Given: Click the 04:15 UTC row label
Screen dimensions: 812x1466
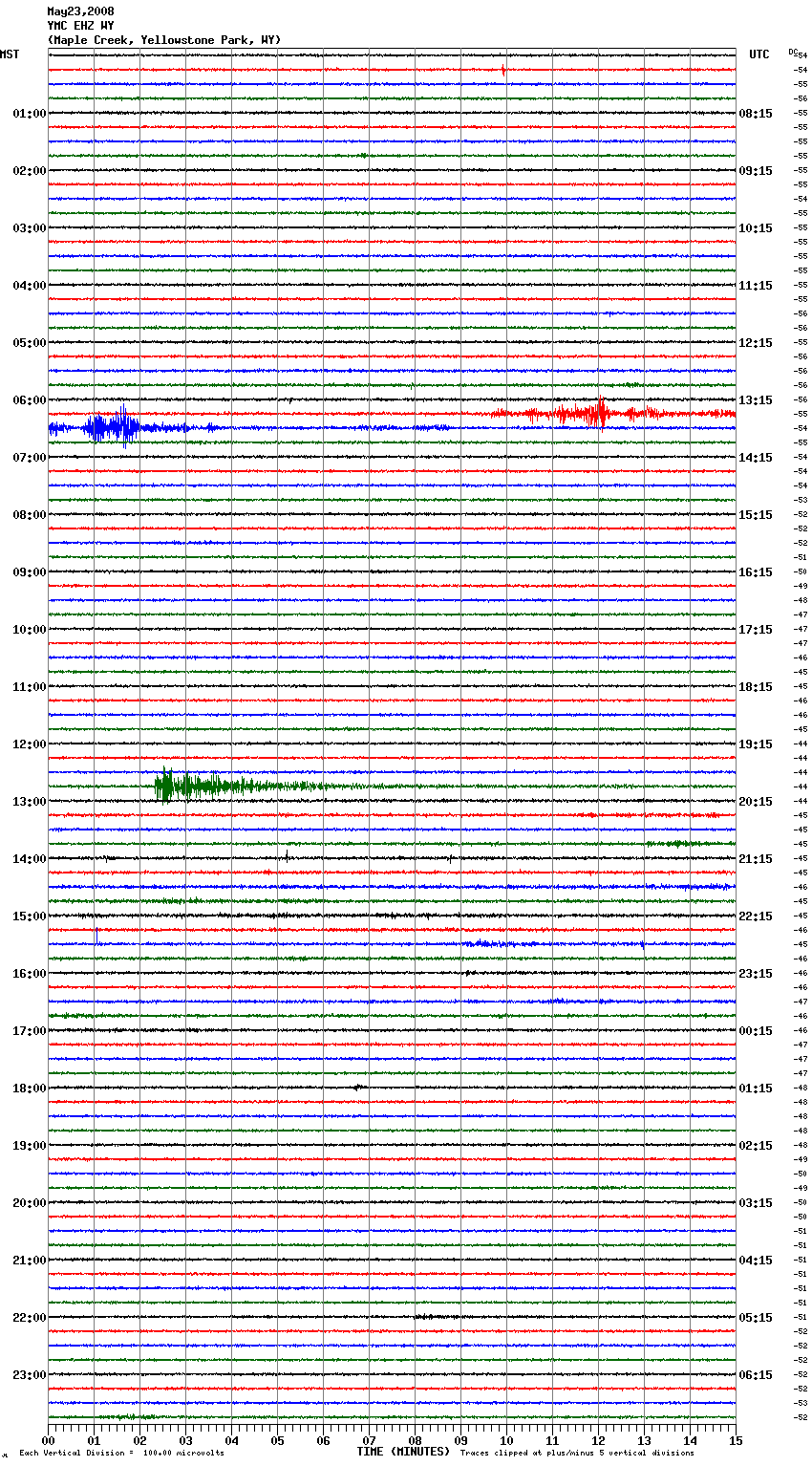Looking at the screenshot, I should pos(756,1261).
